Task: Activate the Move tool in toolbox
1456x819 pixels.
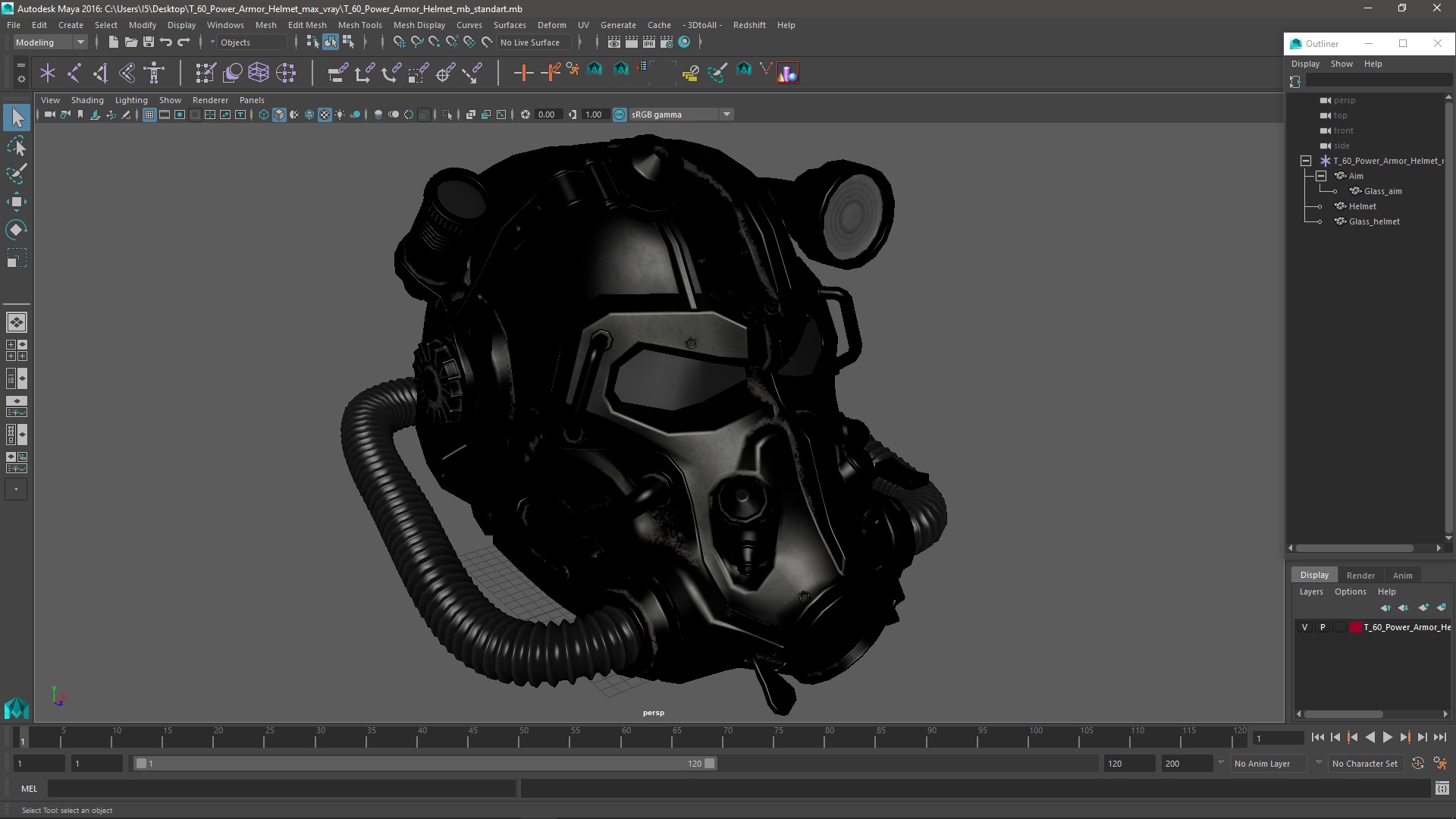Action: (x=17, y=202)
